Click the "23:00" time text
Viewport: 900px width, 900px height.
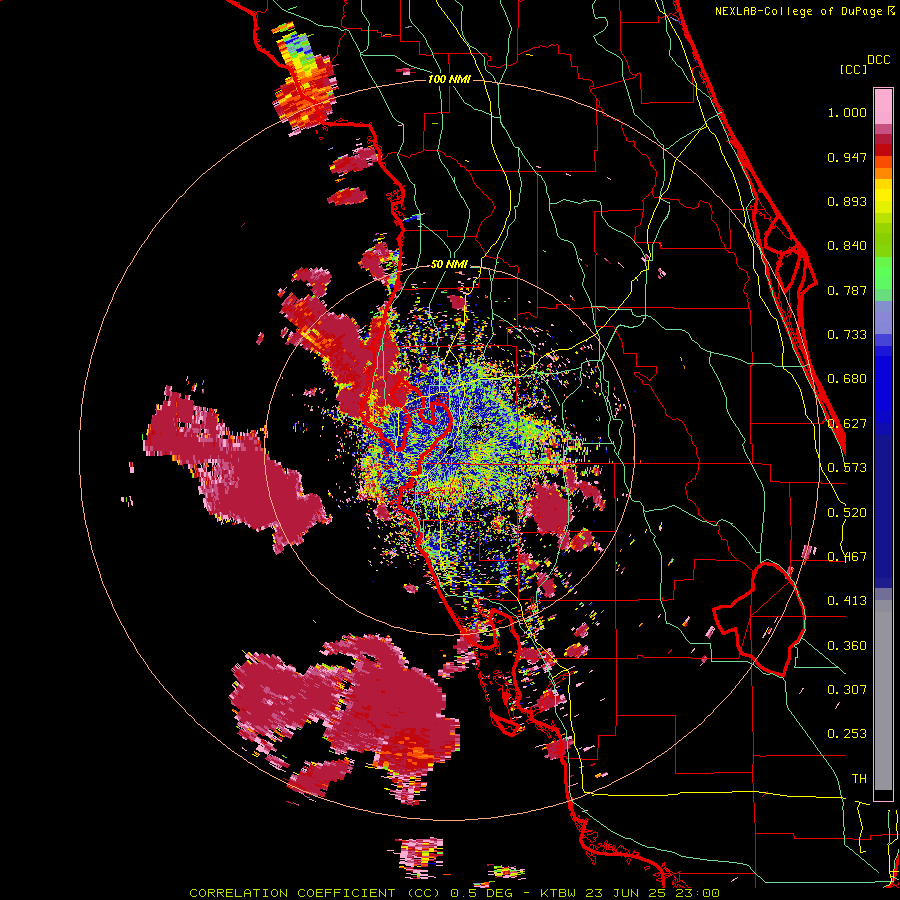click(x=695, y=893)
